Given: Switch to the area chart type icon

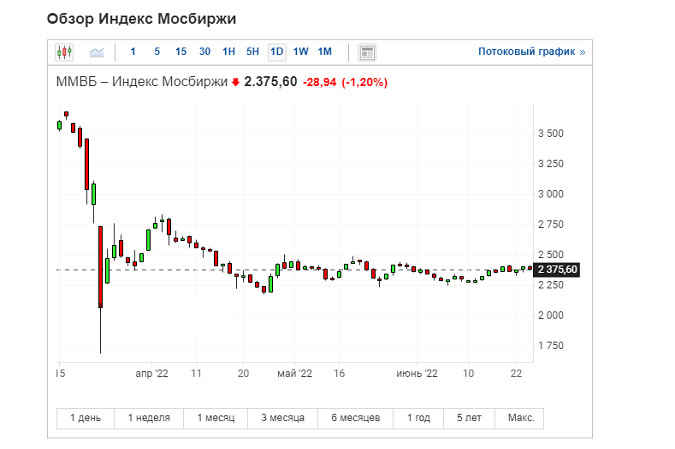Looking at the screenshot, I should click(x=96, y=53).
